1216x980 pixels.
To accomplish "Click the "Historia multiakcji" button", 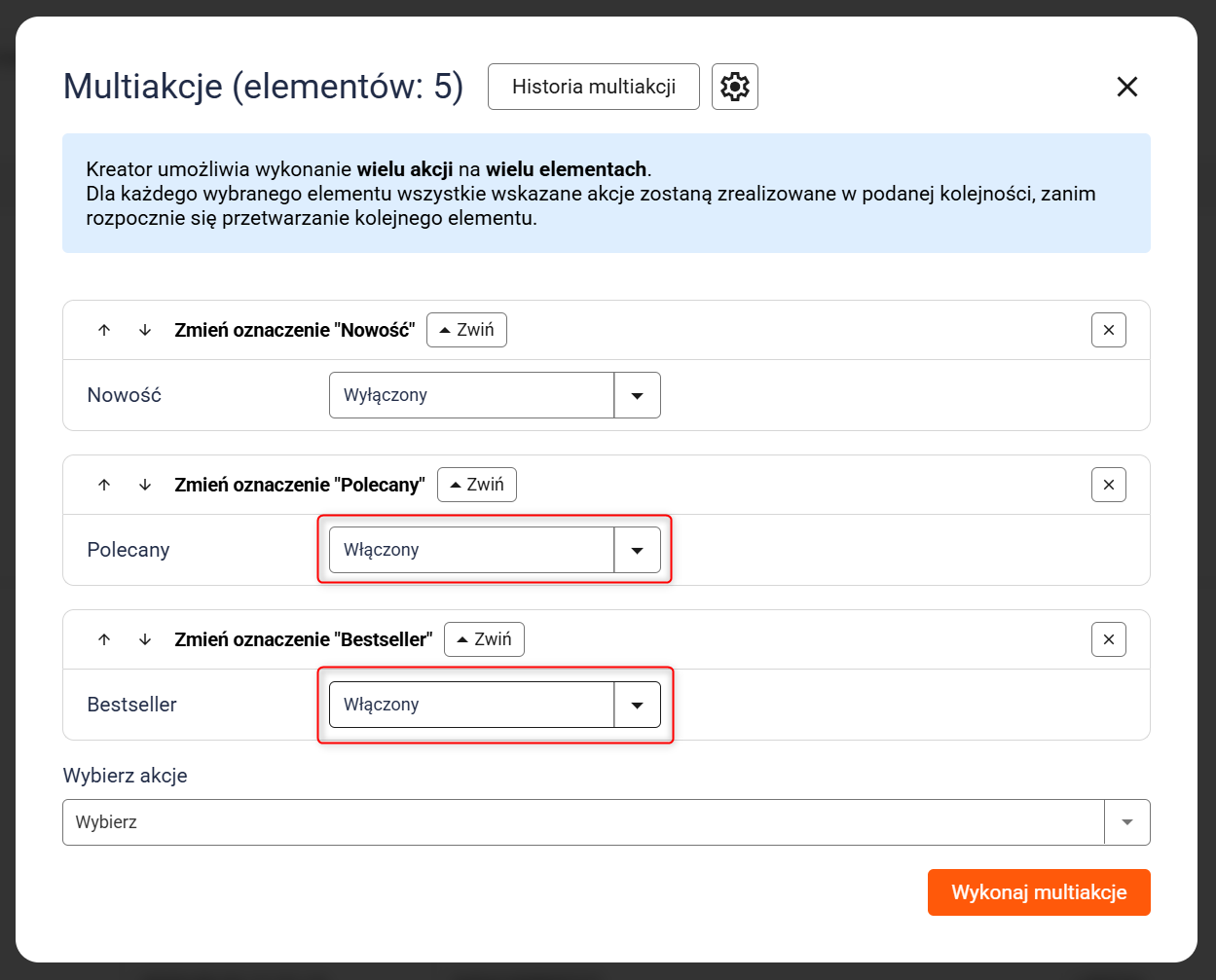I will (593, 87).
